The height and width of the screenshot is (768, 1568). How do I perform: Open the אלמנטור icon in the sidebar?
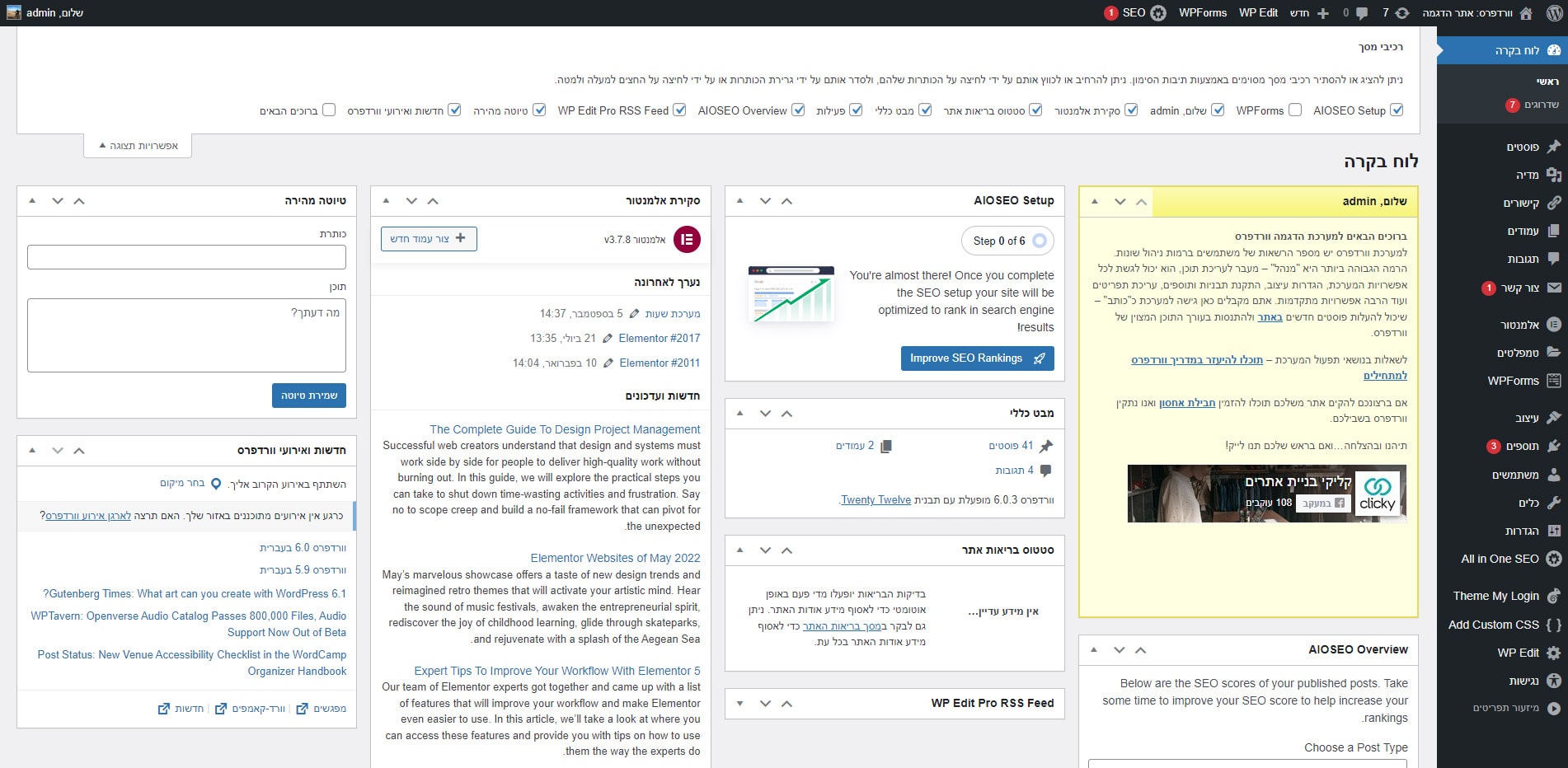click(1553, 325)
